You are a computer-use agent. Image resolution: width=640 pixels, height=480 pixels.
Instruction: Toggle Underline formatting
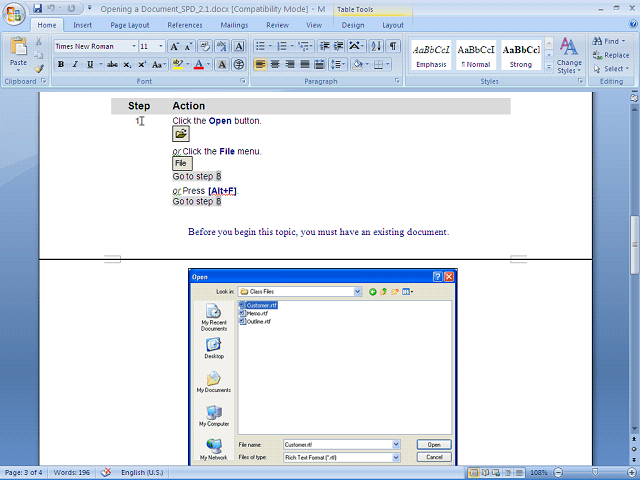(x=90, y=64)
